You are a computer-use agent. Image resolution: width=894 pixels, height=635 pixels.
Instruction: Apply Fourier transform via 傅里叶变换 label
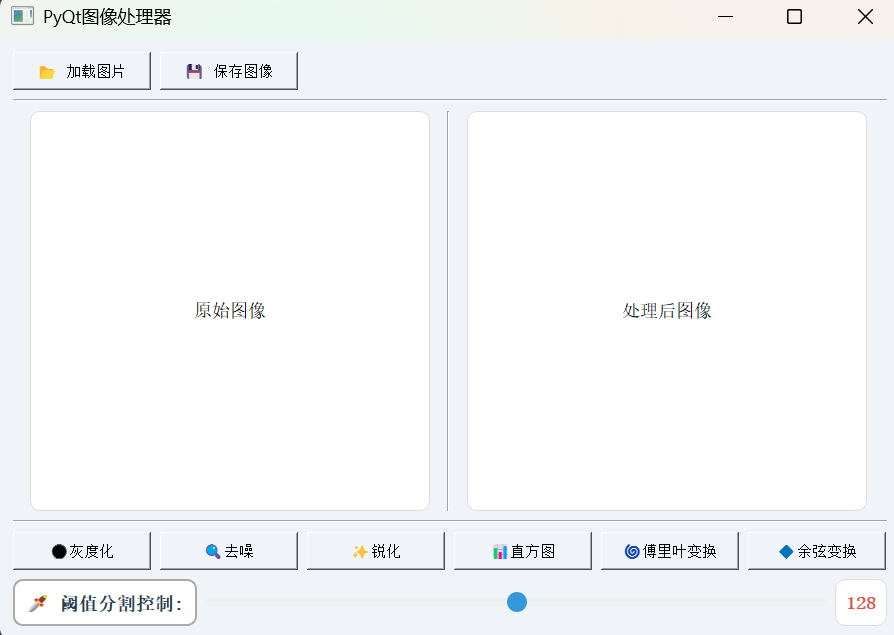(x=679, y=551)
